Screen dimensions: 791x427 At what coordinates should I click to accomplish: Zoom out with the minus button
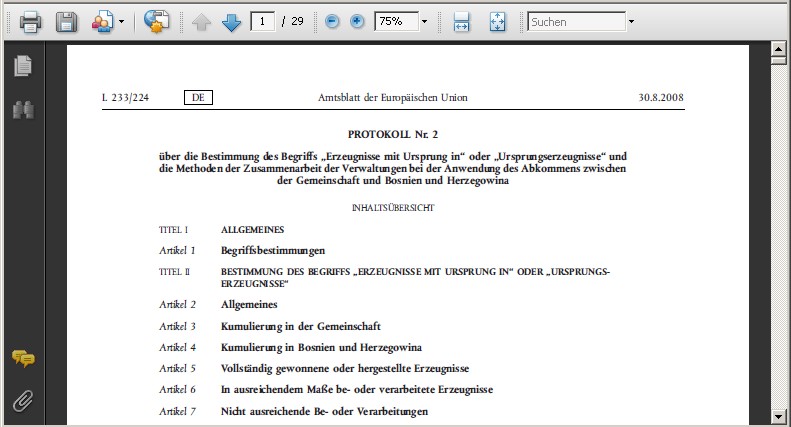coord(333,21)
